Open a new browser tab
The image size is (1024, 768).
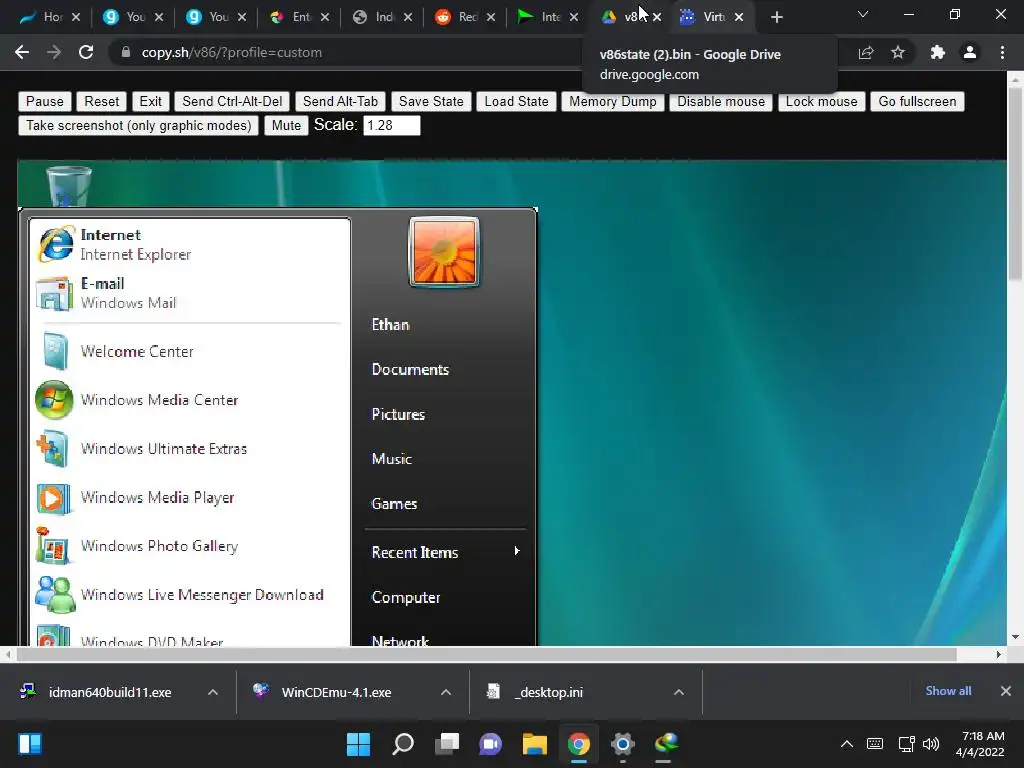pos(776,17)
